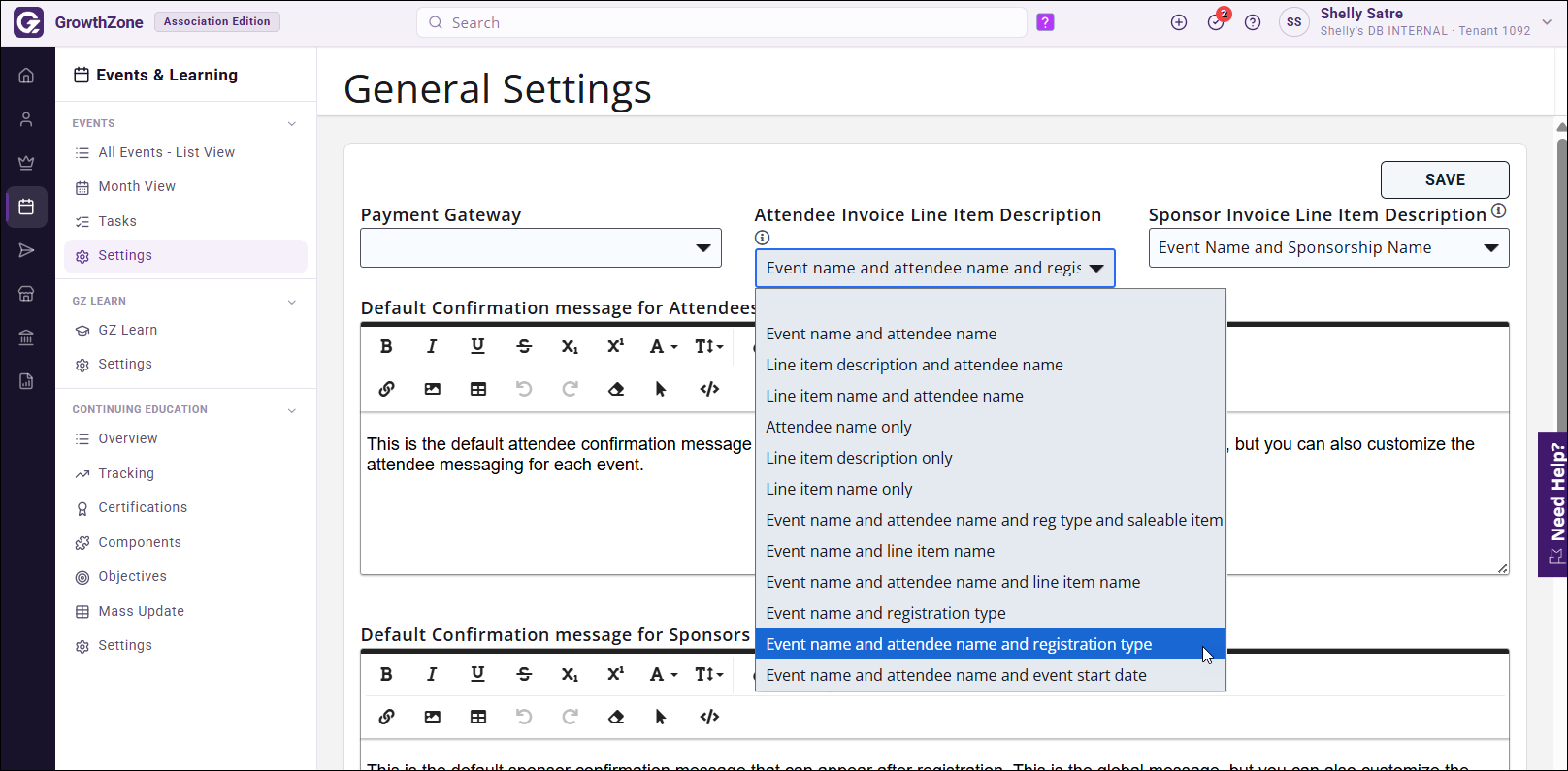
Task: Apply Superscript in Attendees message editor
Action: click(615, 346)
